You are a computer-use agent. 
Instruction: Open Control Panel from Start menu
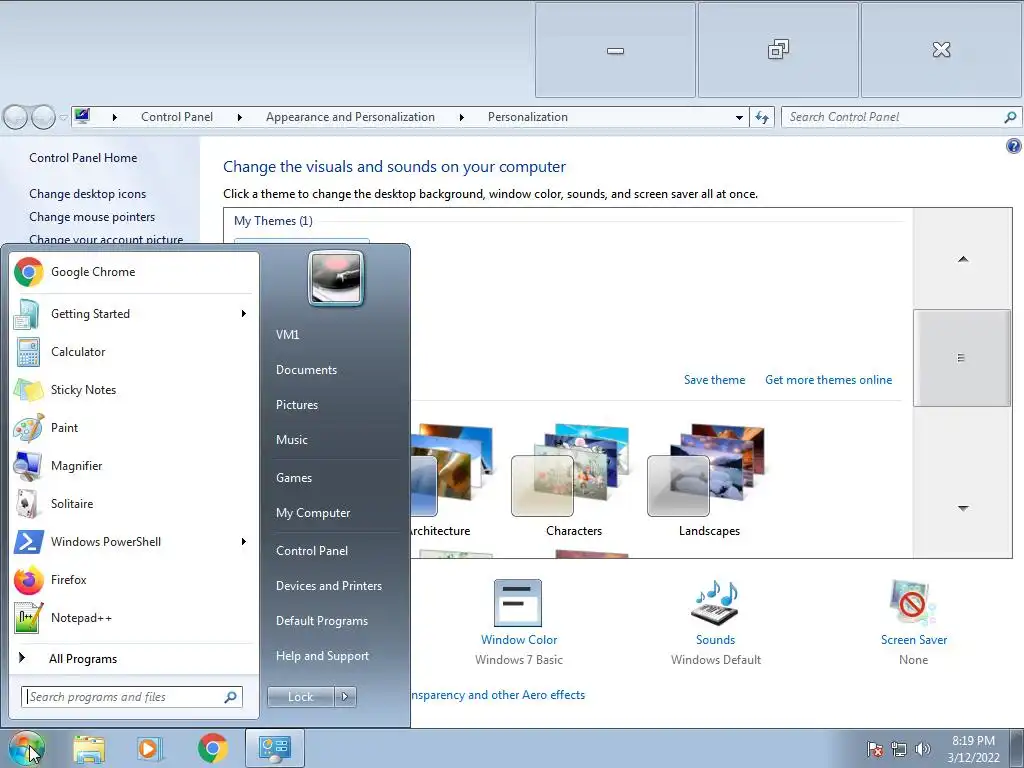312,551
